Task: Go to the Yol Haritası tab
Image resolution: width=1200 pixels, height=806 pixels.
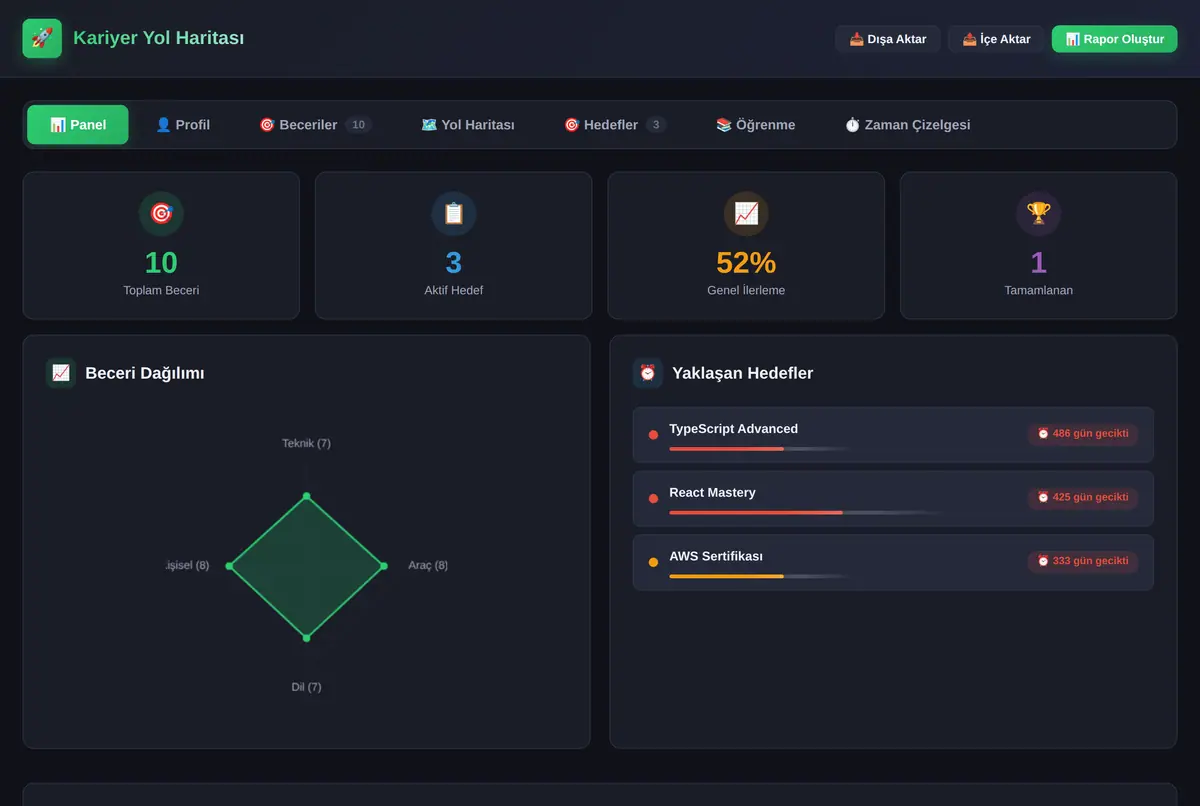Action: coord(468,125)
